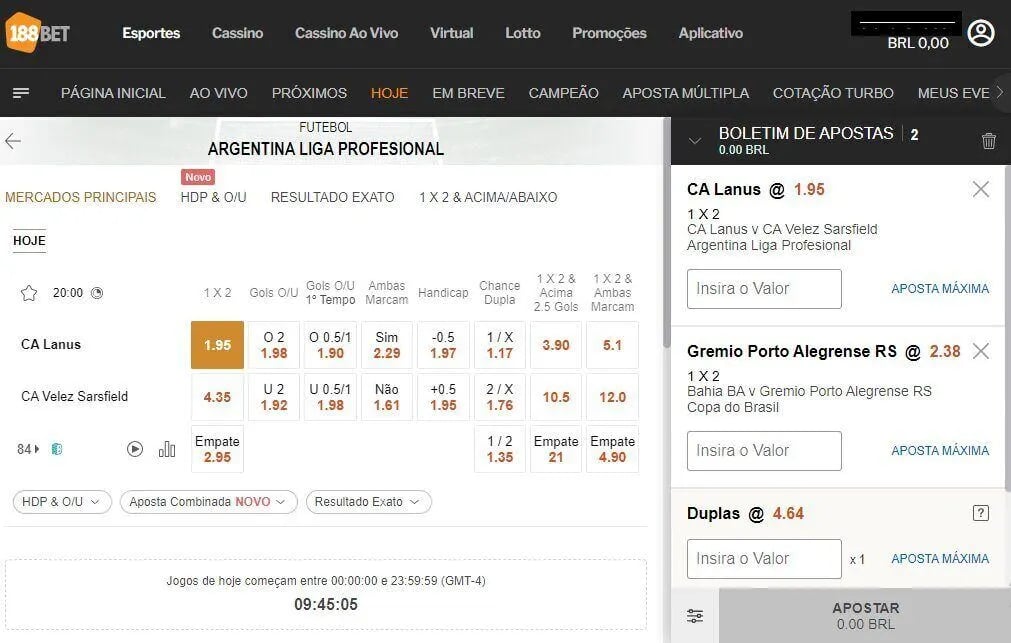Select the Empate 2.95 odds
This screenshot has width=1011, height=643.
(217, 449)
